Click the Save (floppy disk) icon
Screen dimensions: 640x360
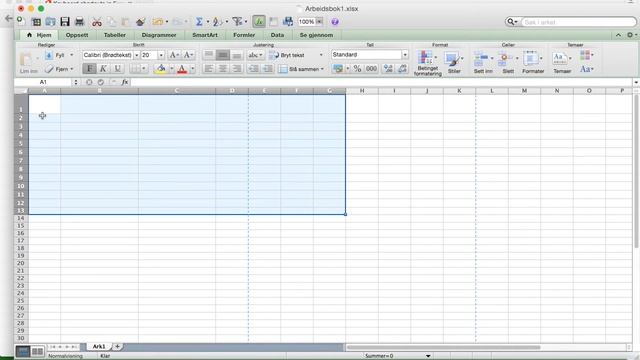click(64, 22)
